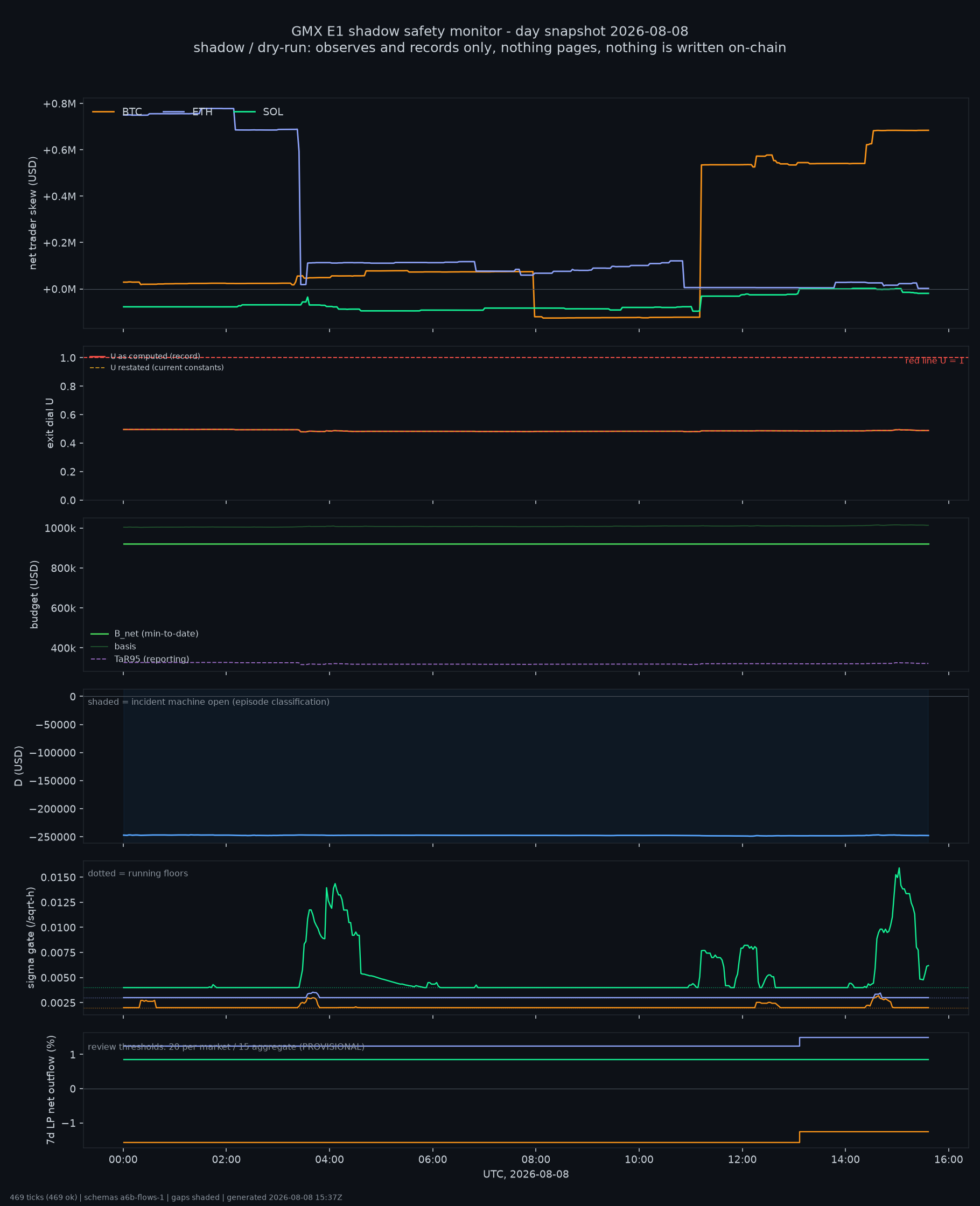Click the "+0.8M" skew axis tick
Screen dimensions: 980x1206
point(59,104)
